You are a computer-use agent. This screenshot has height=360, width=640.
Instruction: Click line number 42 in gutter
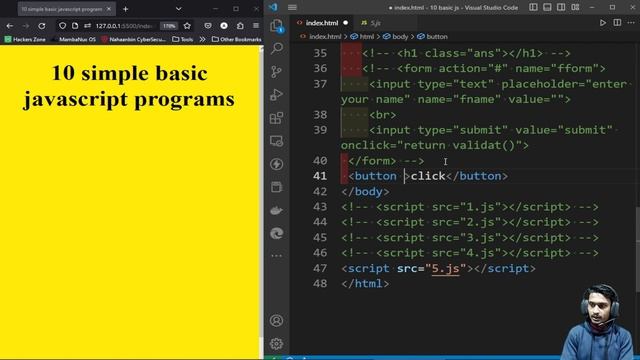pos(320,191)
